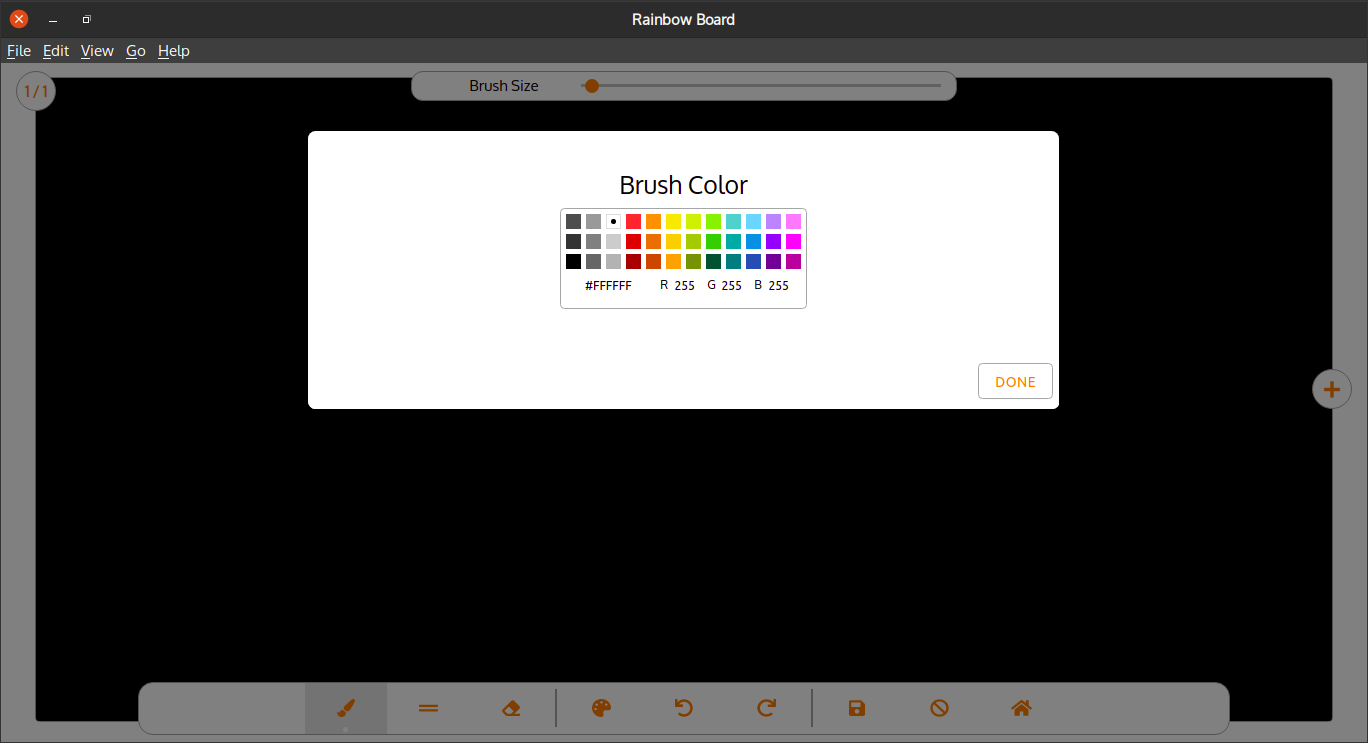Pick the vivid violet middle-row swatch
1368x743 pixels.
(773, 241)
